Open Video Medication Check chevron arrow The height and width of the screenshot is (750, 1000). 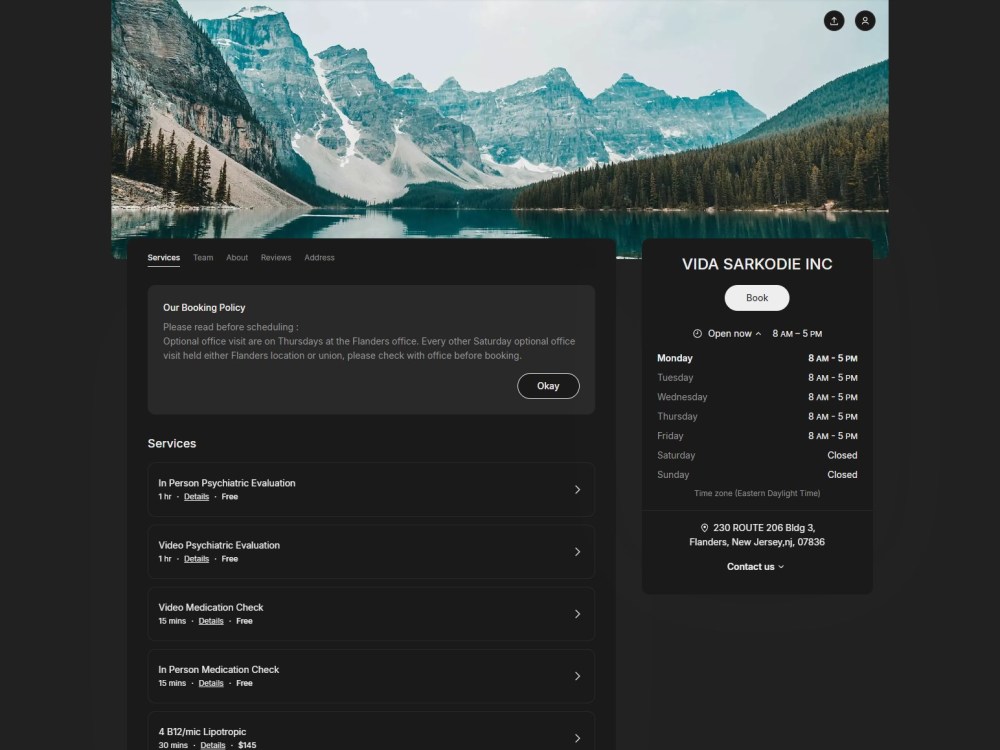(x=577, y=614)
